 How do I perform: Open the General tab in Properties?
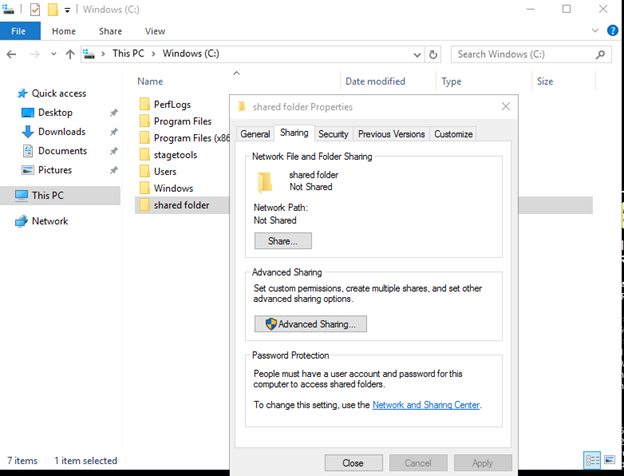(x=255, y=134)
